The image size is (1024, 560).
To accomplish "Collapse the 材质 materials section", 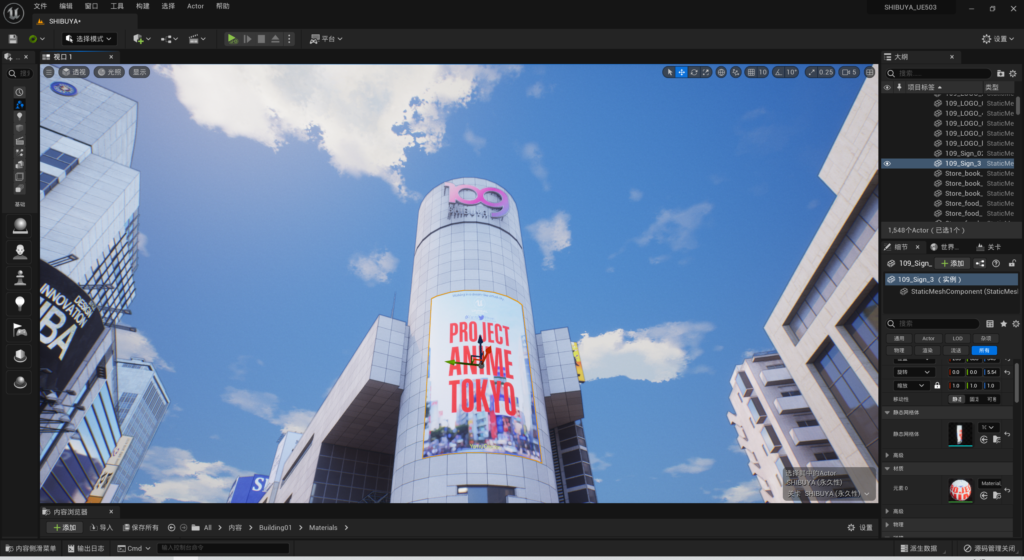I will coord(888,469).
